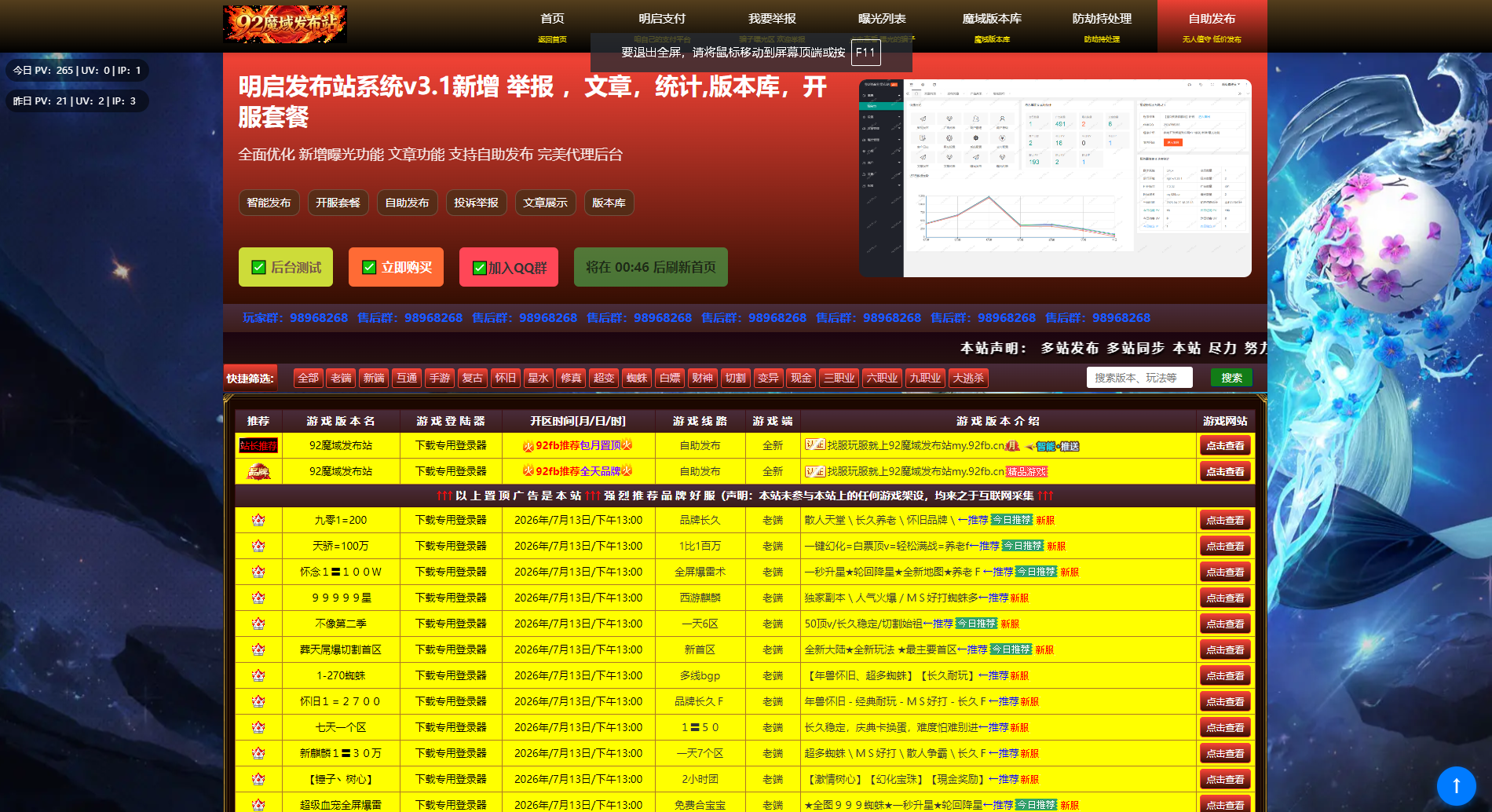Open the 首页 nav item
1492x812 pixels.
click(x=552, y=27)
